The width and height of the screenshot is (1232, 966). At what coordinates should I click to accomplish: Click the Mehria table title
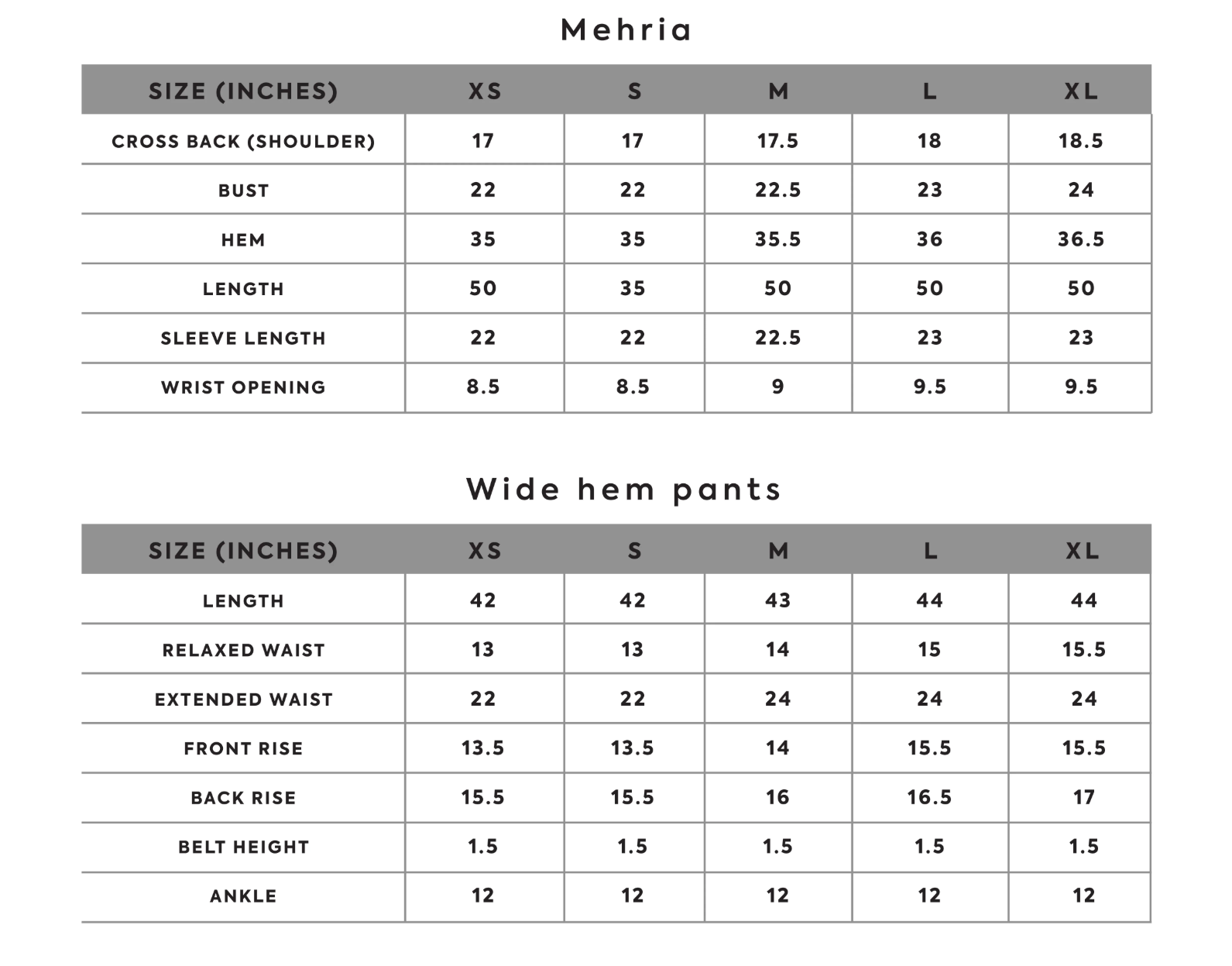click(x=626, y=30)
